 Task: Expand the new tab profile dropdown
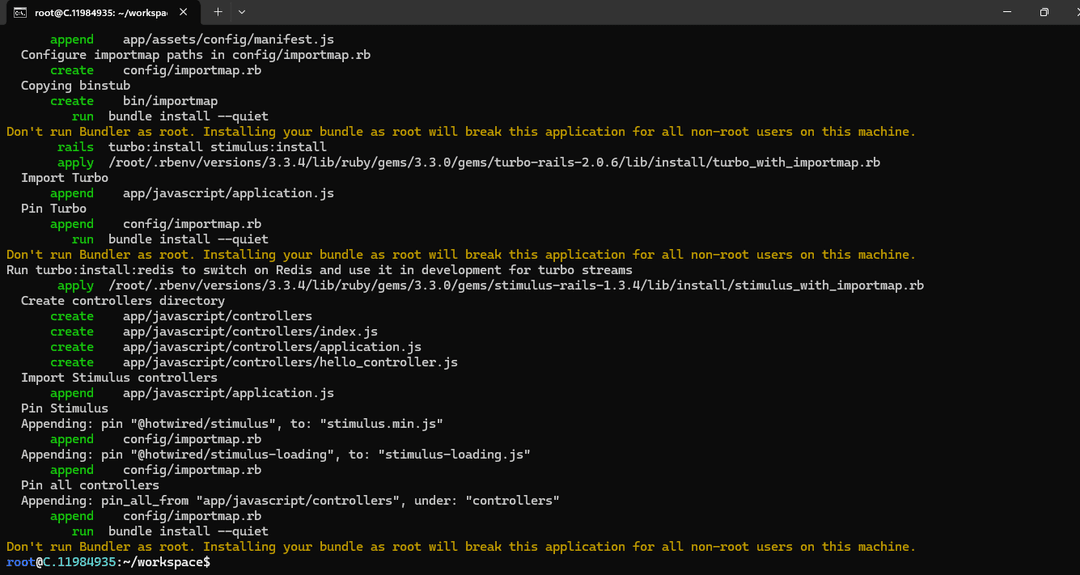point(242,12)
